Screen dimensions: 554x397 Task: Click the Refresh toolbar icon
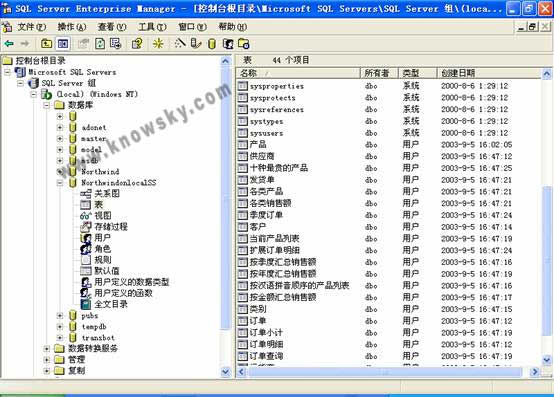100,44
